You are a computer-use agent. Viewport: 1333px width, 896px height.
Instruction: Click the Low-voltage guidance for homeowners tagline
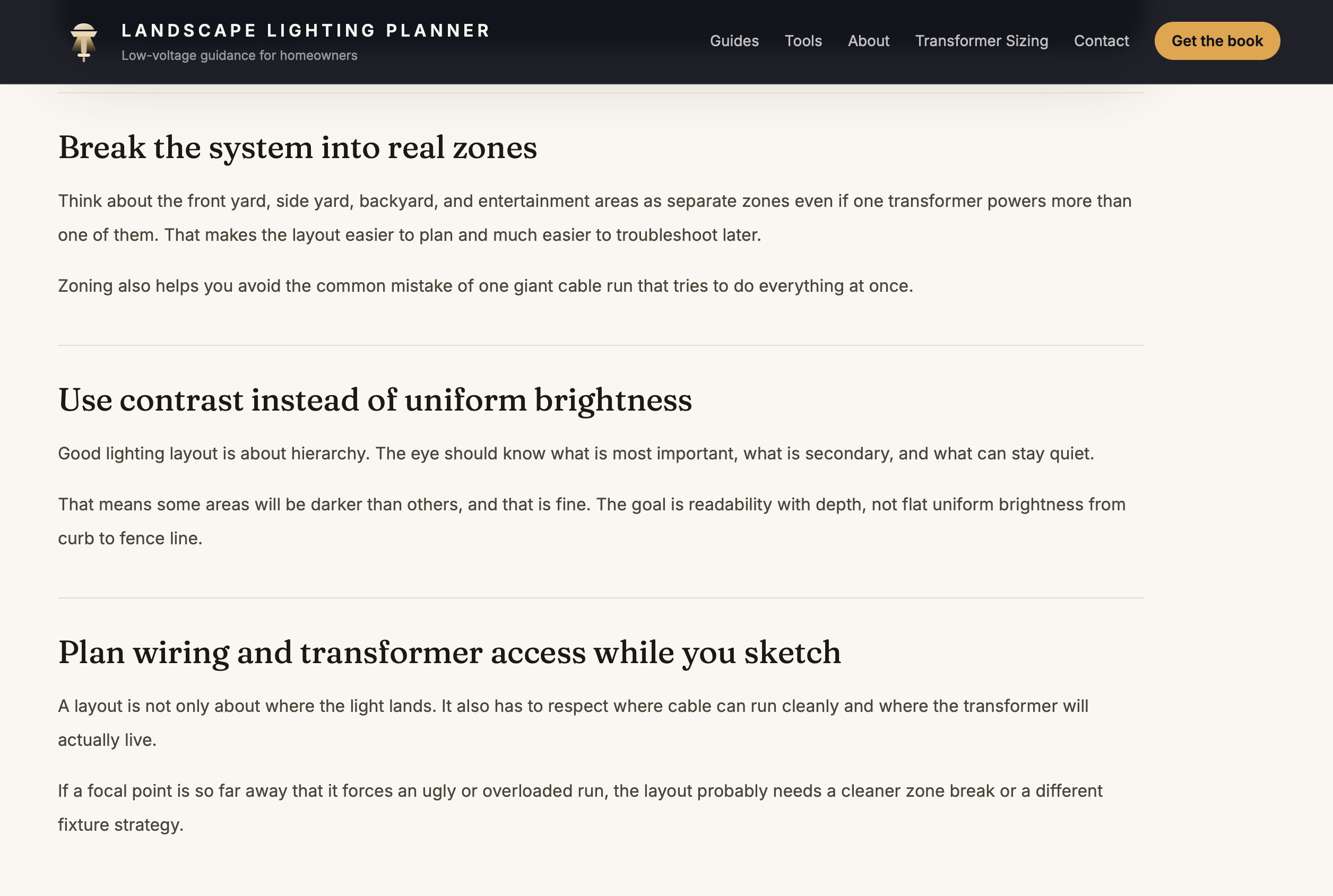(239, 55)
